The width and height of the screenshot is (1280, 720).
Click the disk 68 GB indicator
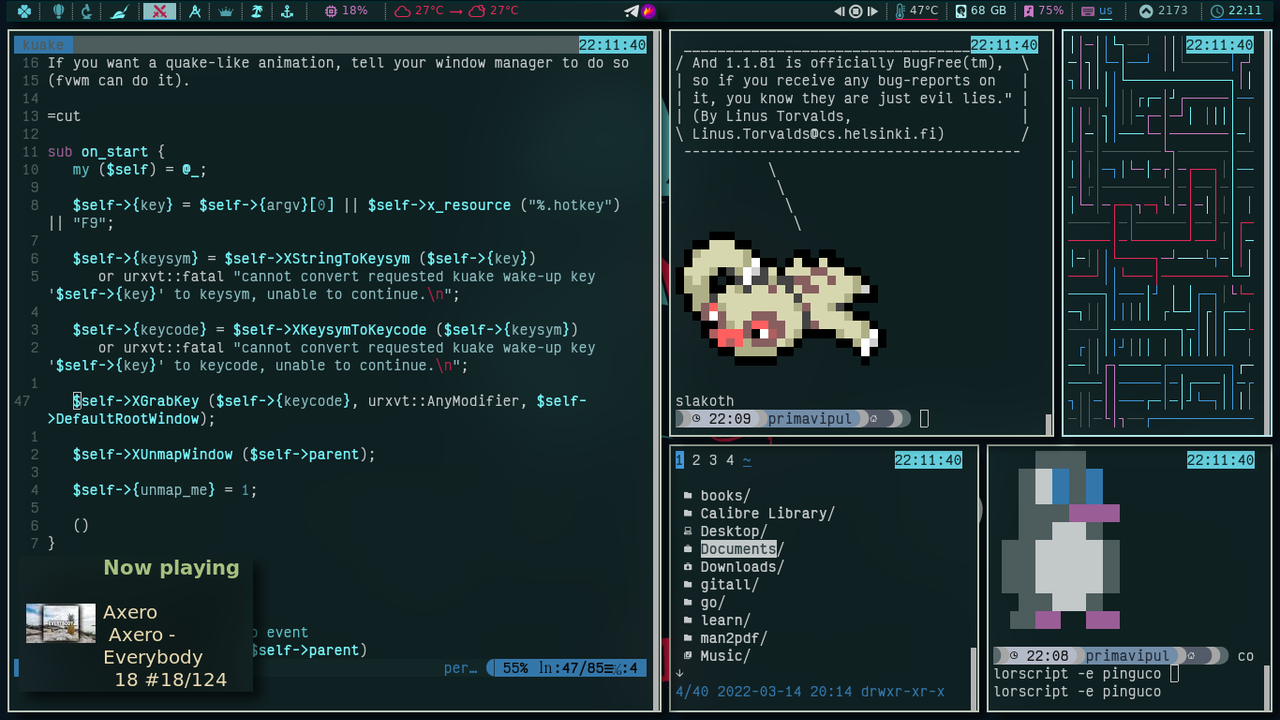980,11
